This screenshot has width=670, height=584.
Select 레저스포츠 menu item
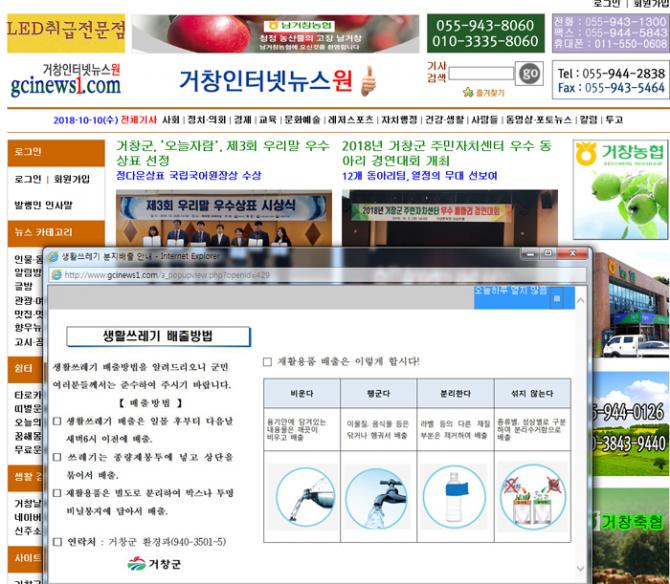350,120
